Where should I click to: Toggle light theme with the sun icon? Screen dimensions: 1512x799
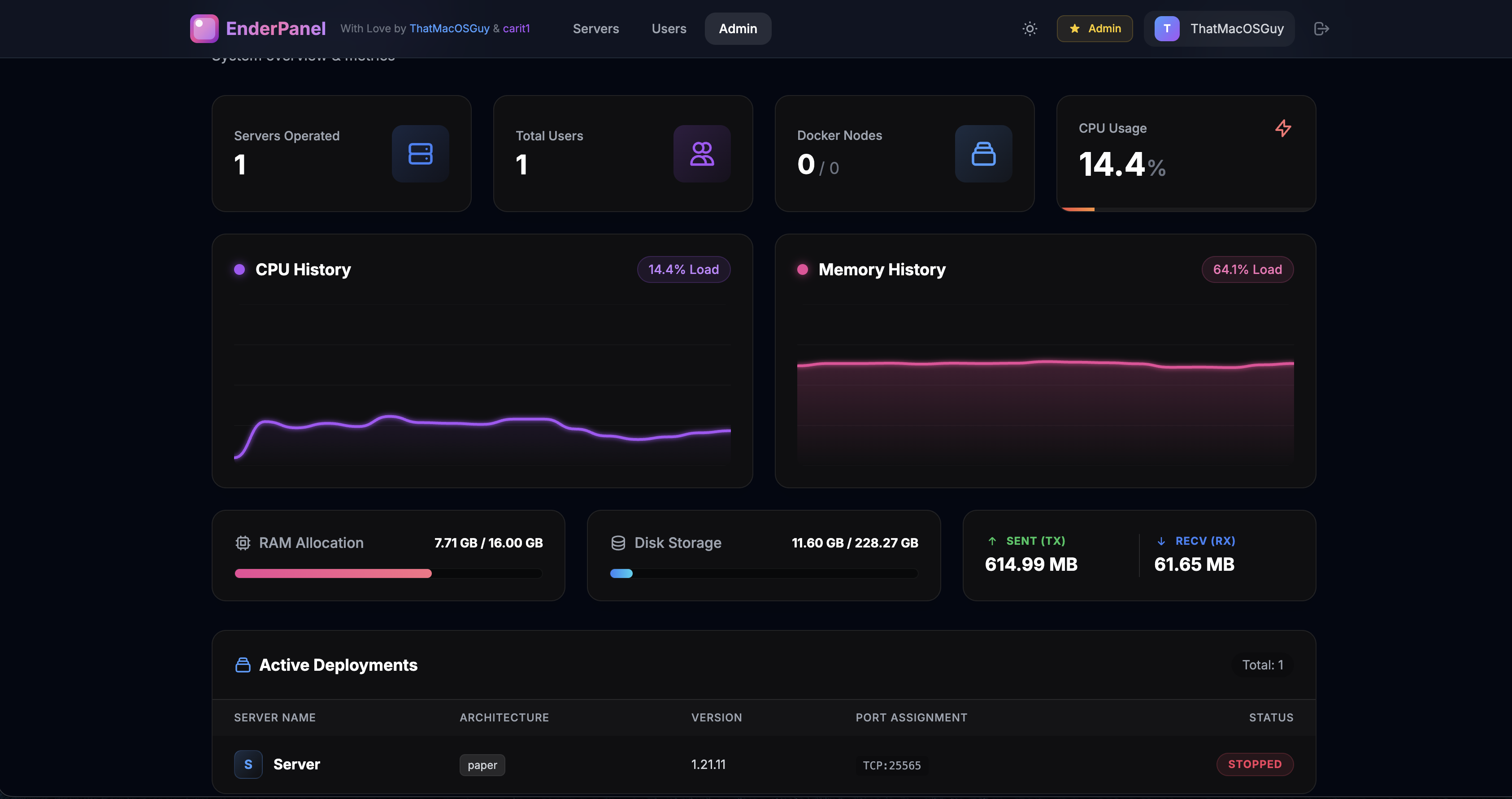tap(1030, 28)
